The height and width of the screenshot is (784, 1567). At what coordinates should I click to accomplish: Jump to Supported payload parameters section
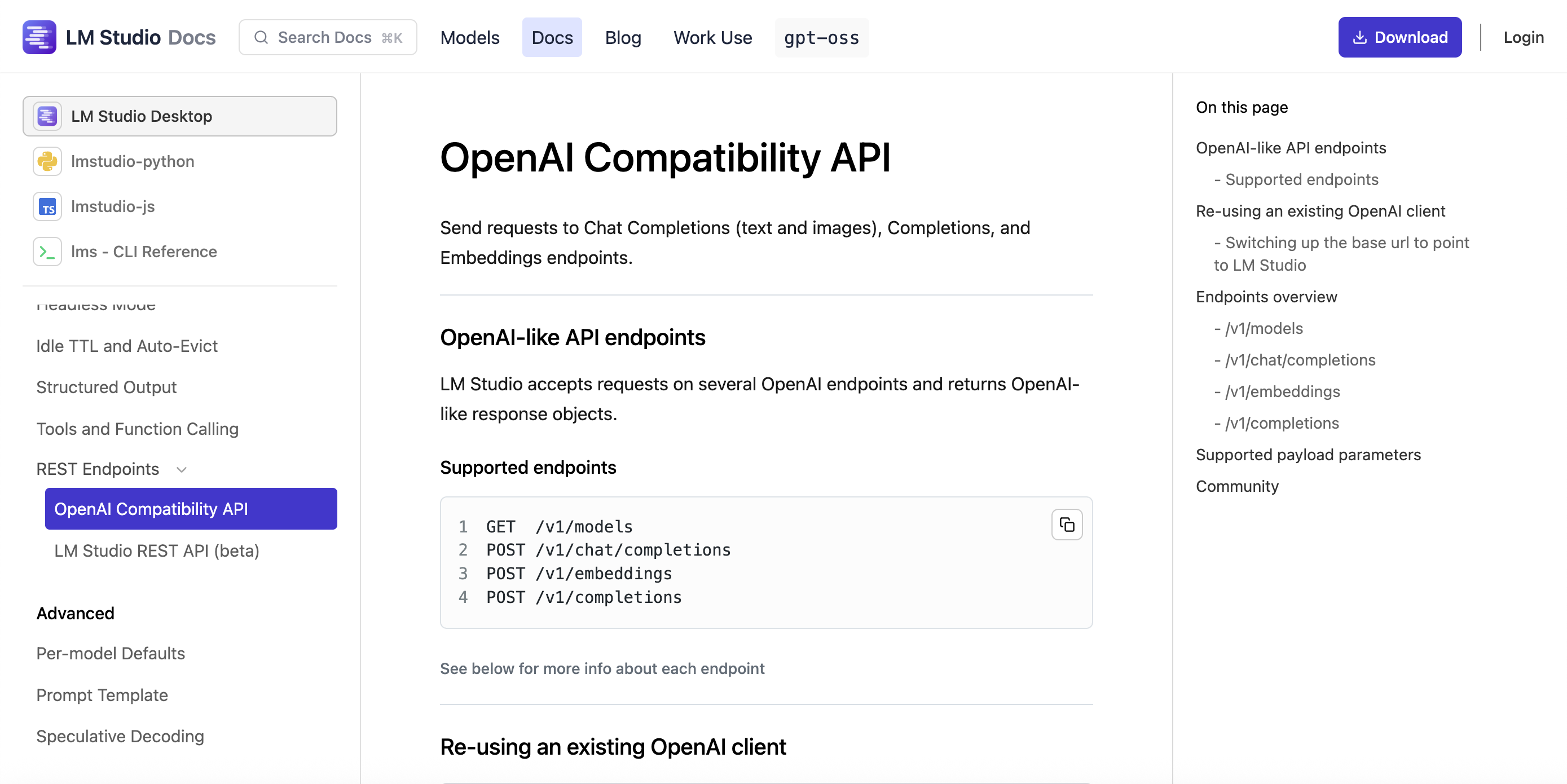click(x=1308, y=455)
